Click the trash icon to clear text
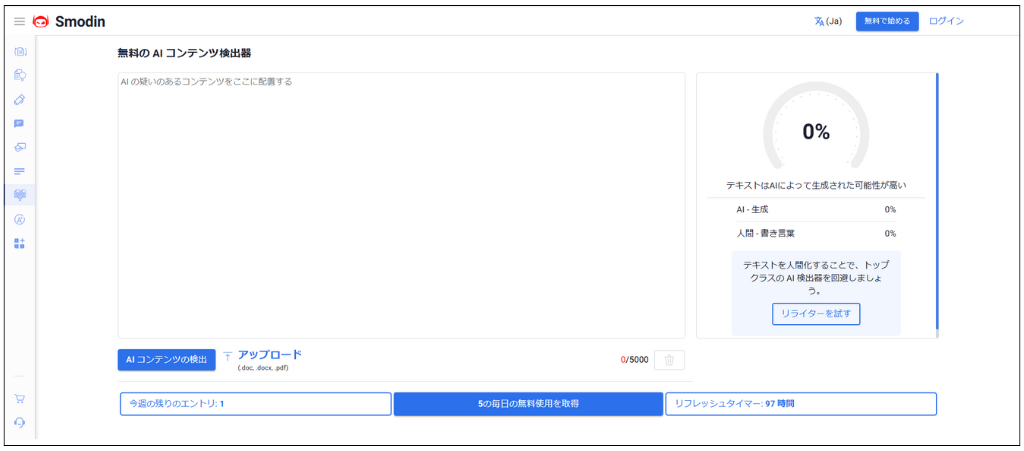 click(669, 360)
